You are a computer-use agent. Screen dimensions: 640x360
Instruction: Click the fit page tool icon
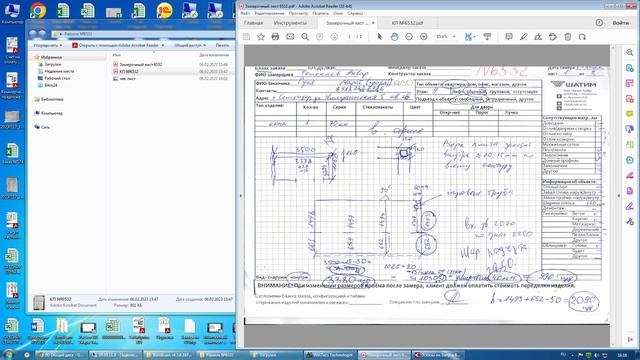click(468, 37)
